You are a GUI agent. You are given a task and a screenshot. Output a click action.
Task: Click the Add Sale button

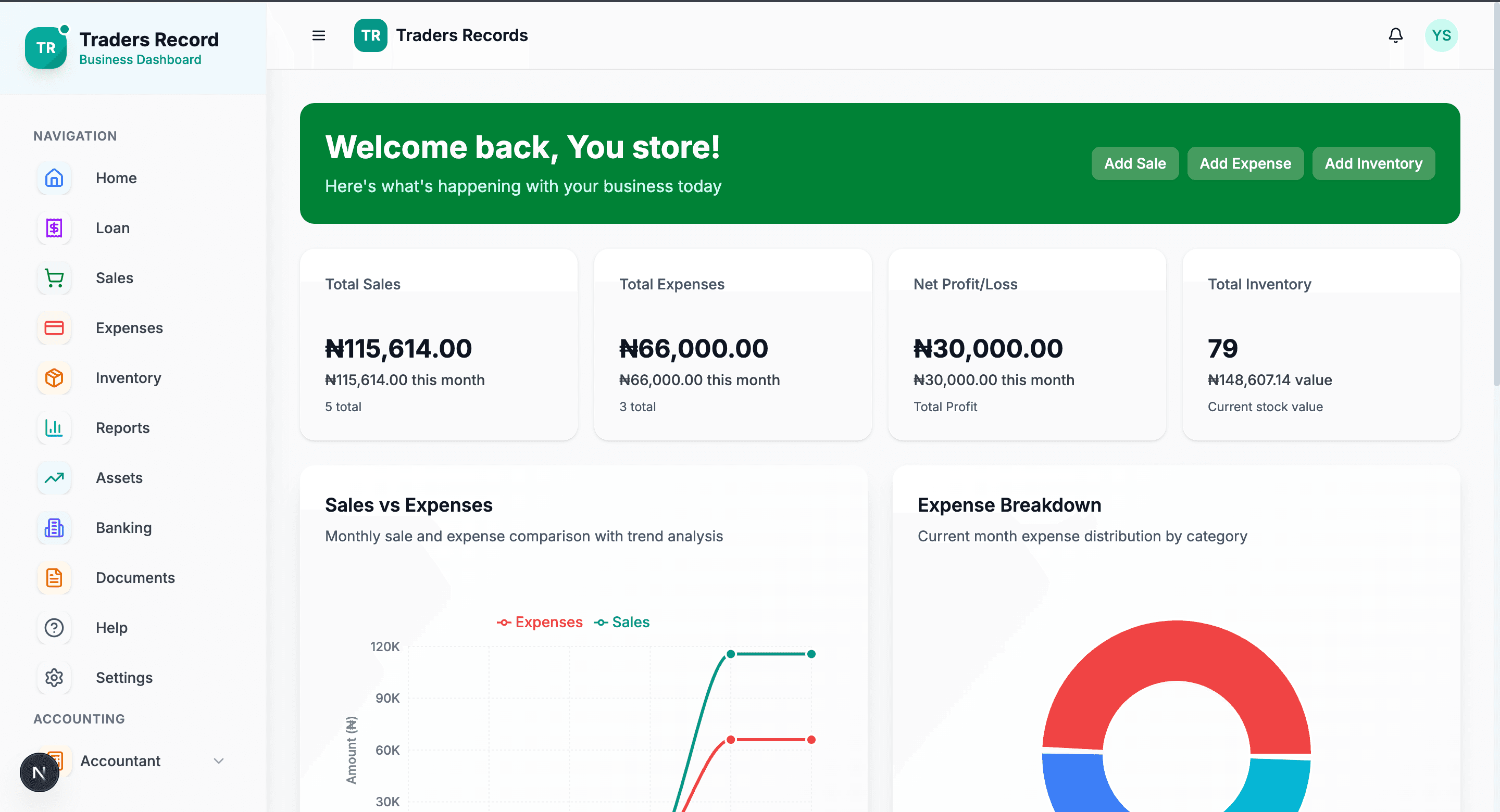coord(1134,163)
